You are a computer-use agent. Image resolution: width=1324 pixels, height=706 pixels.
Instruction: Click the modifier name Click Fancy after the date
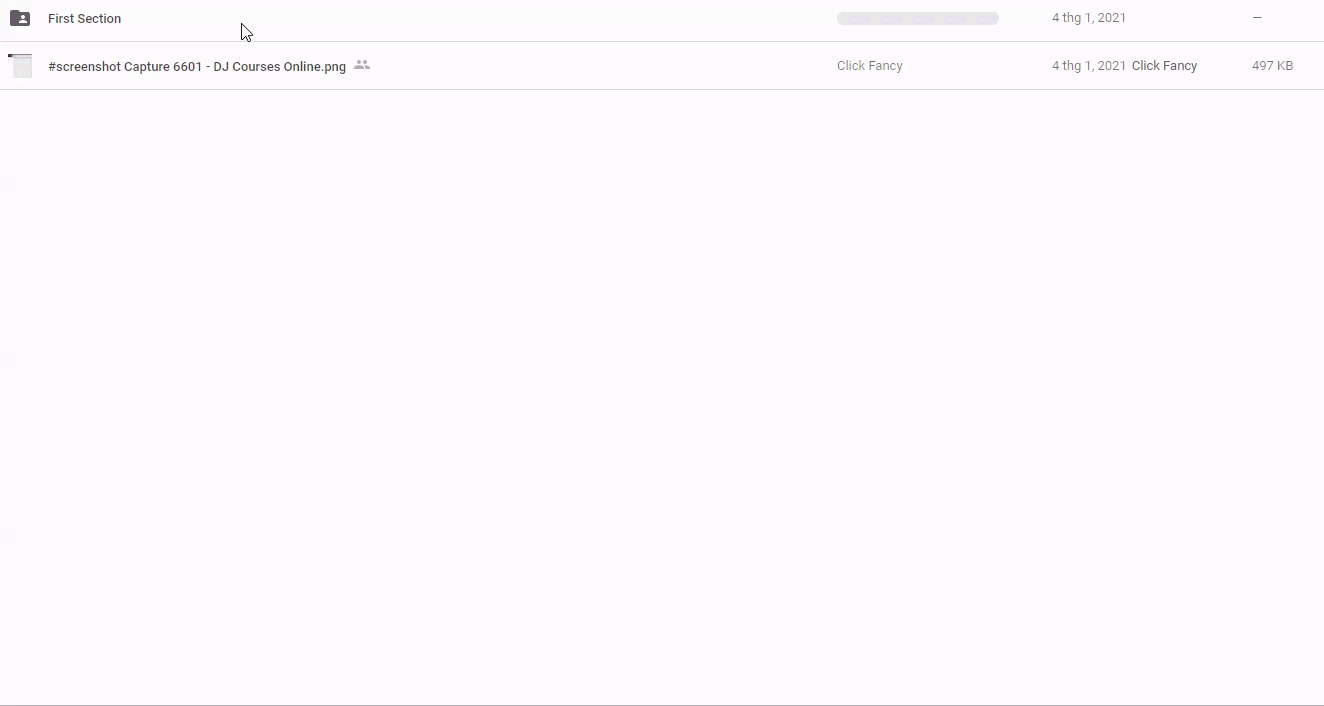coord(1164,66)
